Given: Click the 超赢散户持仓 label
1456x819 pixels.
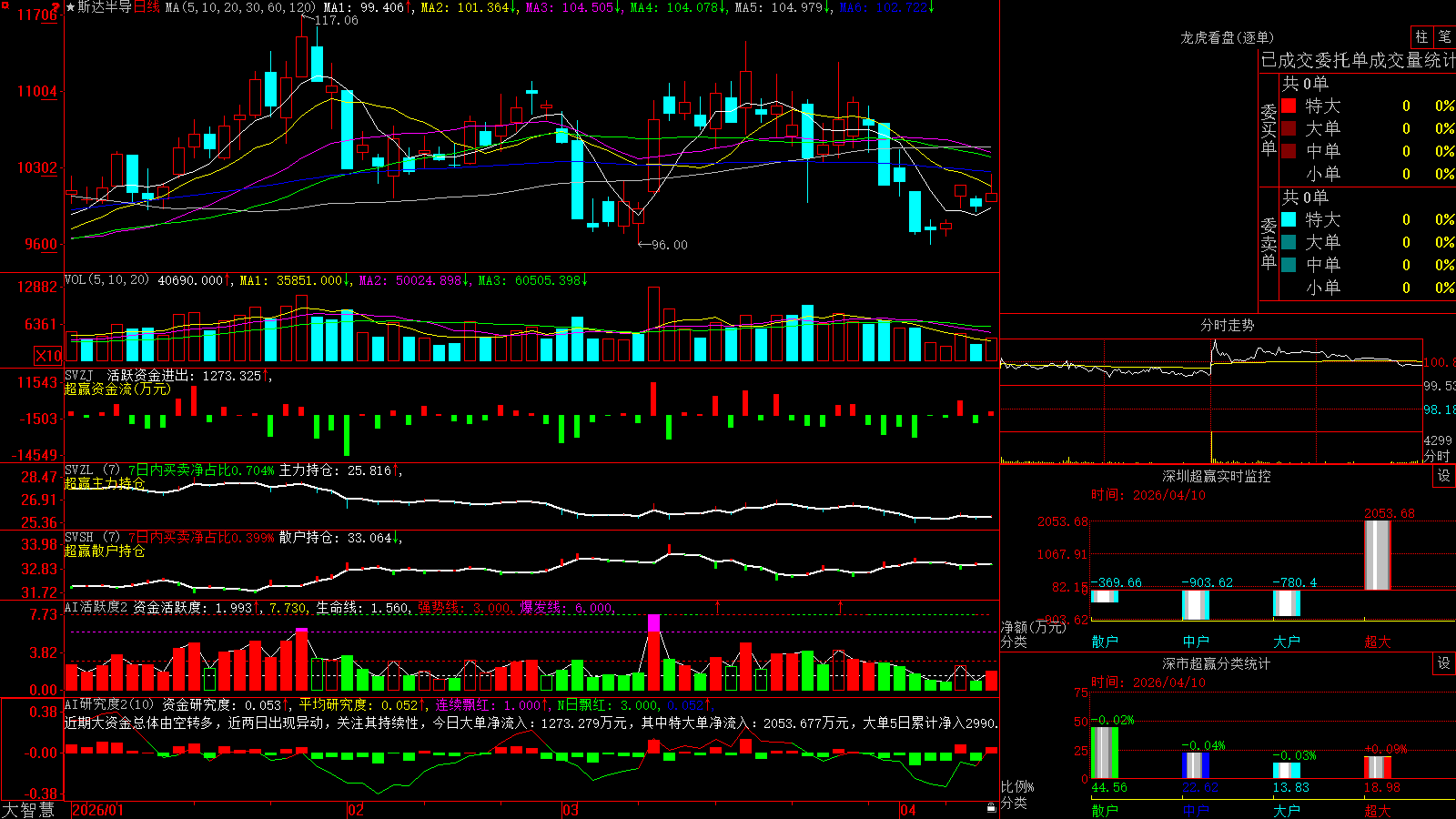Looking at the screenshot, I should [x=104, y=551].
